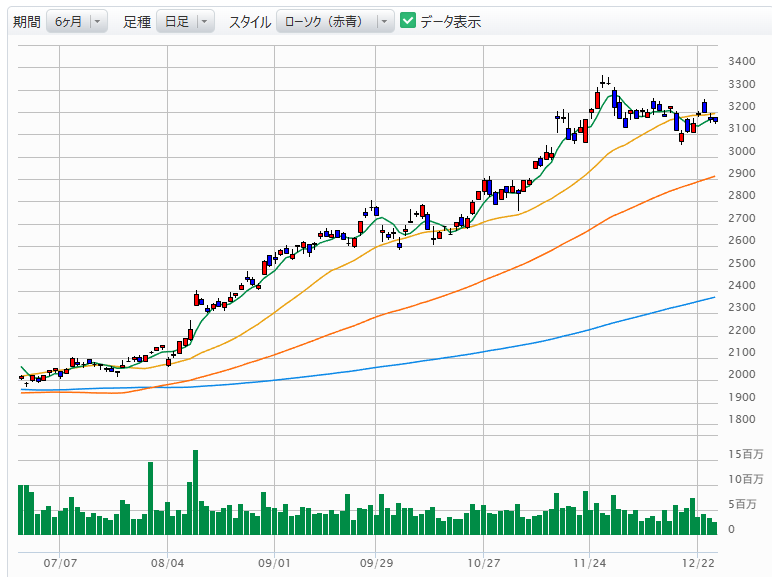Select the 10/27 date label on the axis

(483, 563)
